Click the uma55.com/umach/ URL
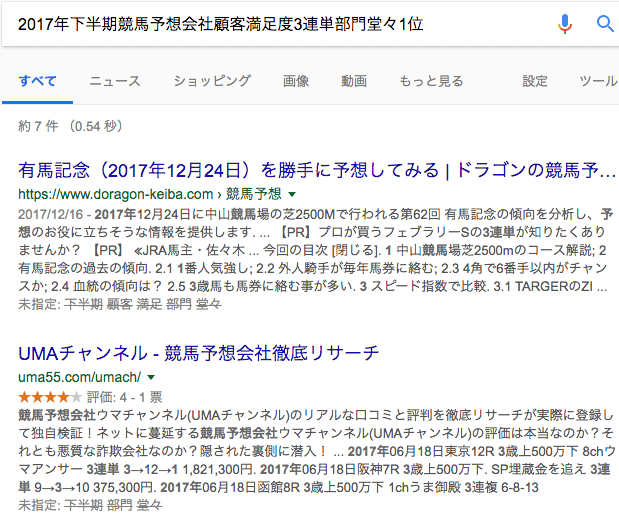This screenshot has height=516, width=619. coord(79,377)
